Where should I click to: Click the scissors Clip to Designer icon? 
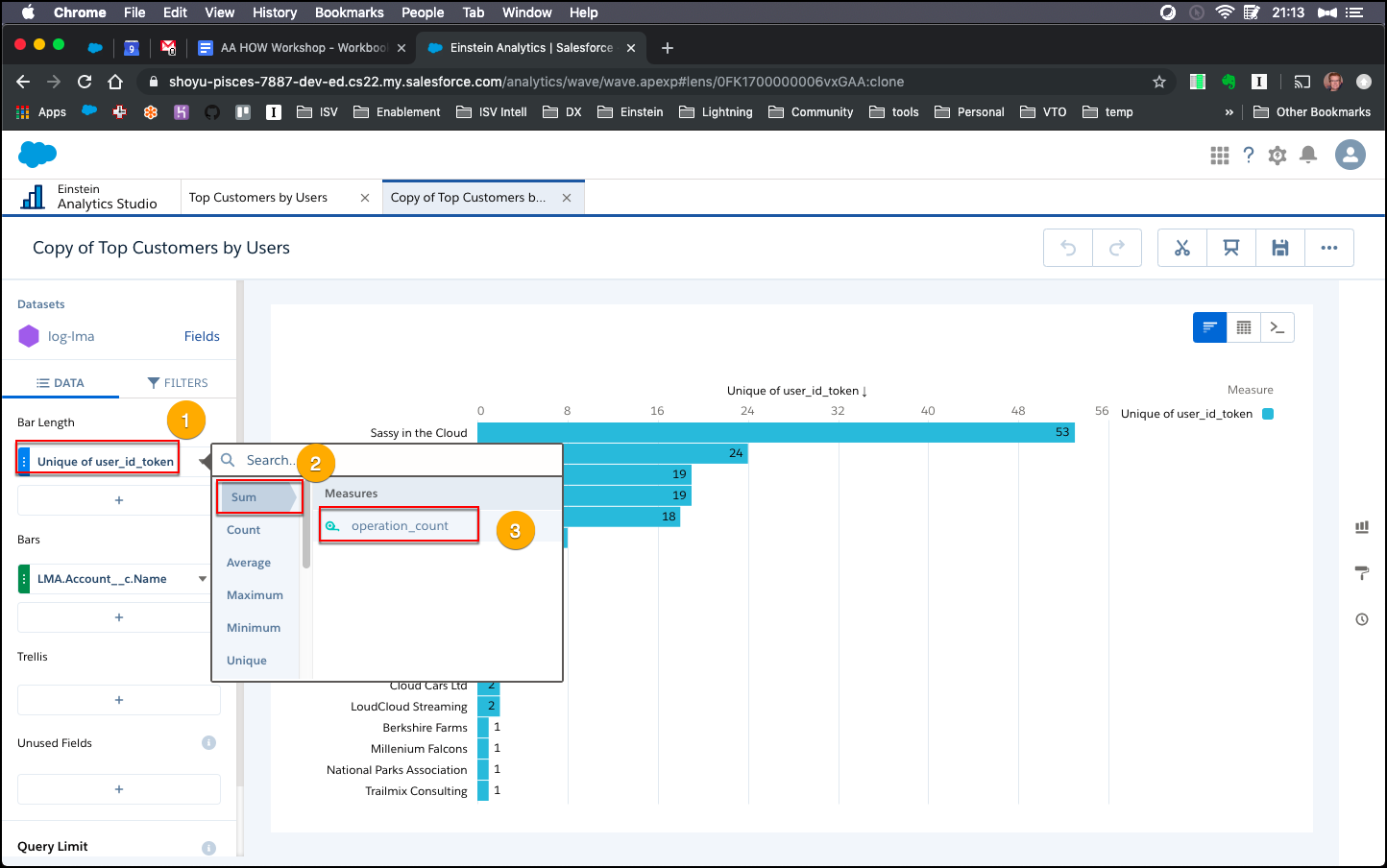pos(1182,248)
